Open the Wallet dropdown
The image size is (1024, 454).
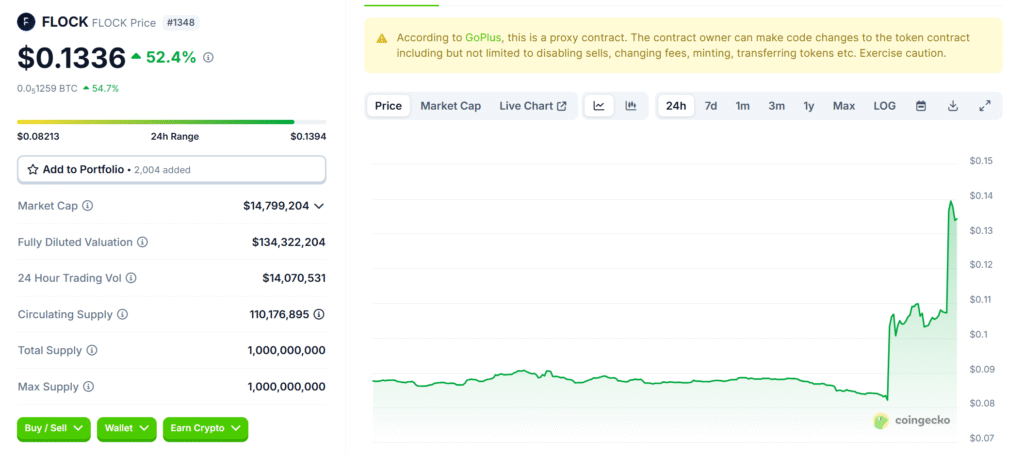click(127, 429)
